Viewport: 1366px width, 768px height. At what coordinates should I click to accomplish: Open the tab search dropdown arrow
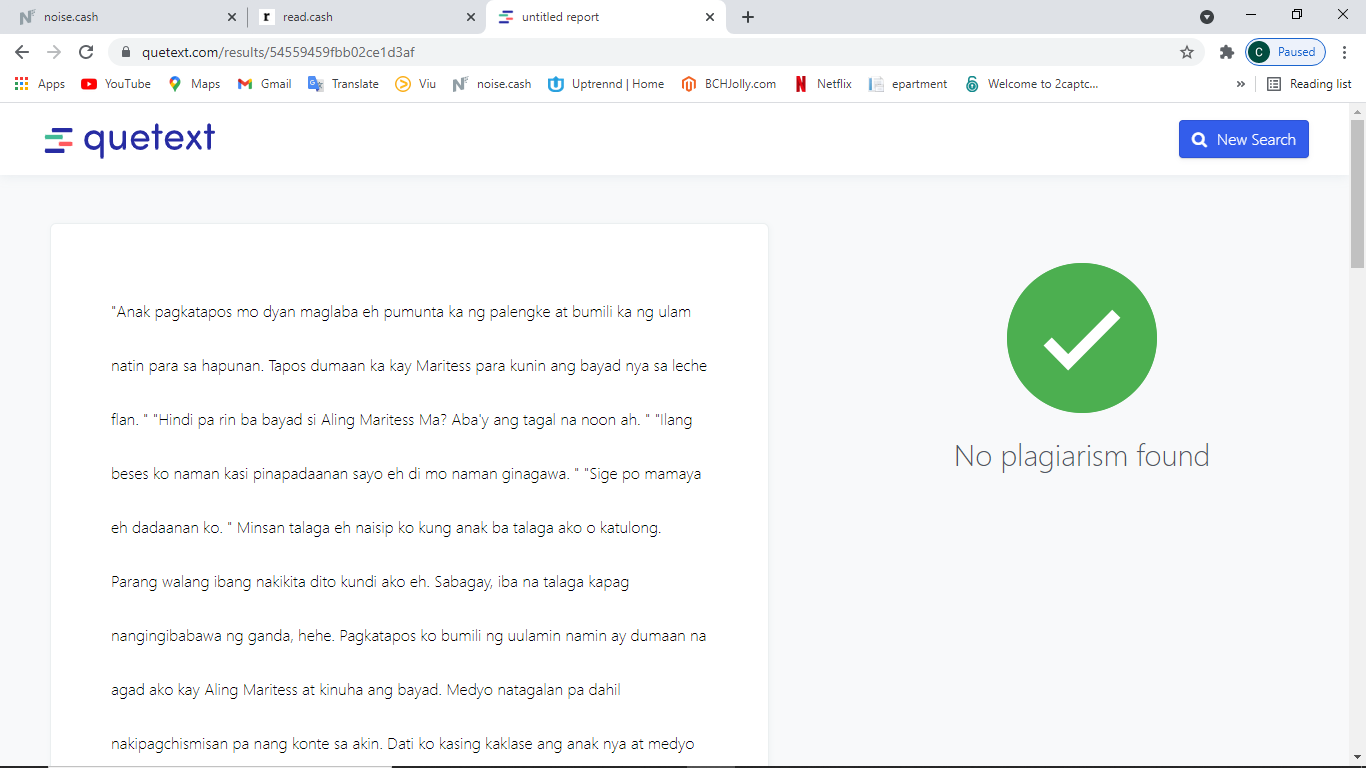coord(1207,16)
